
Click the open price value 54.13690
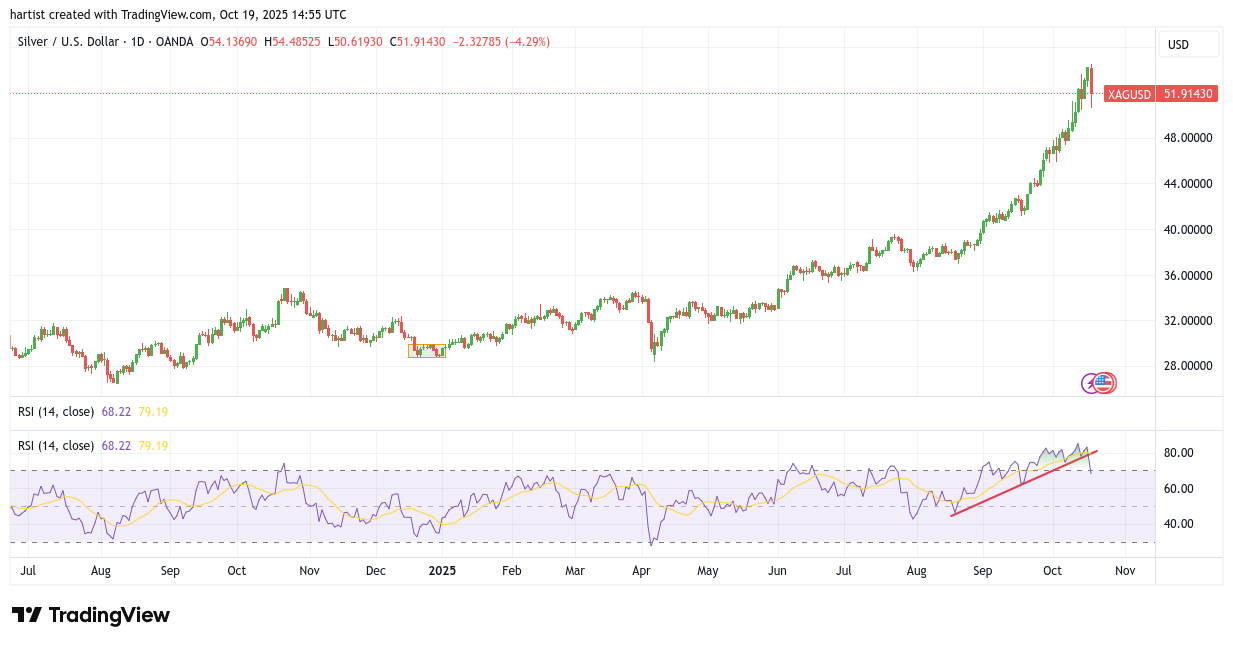pyautogui.click(x=233, y=42)
